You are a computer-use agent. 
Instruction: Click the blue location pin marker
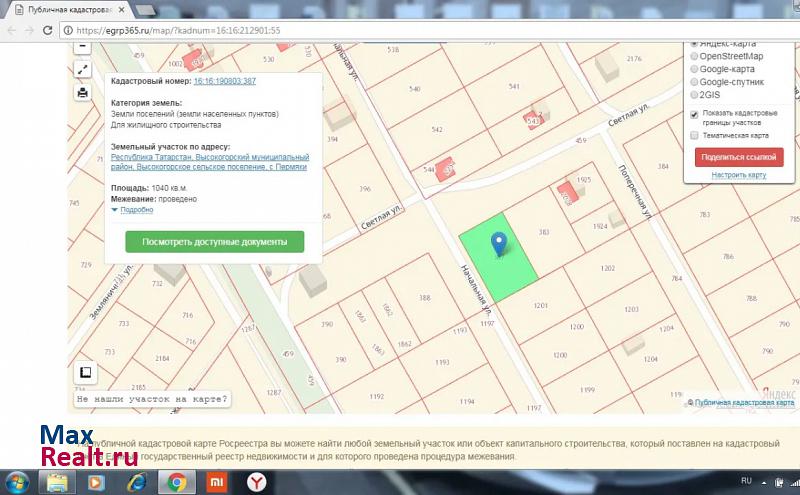[498, 244]
